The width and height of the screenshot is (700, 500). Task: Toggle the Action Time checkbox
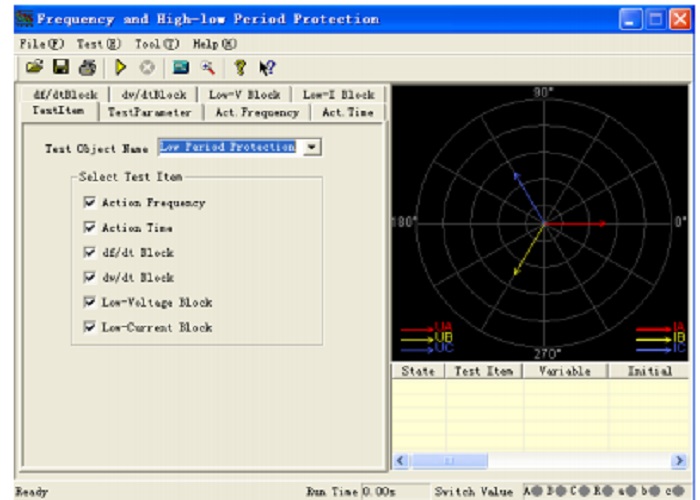89,227
